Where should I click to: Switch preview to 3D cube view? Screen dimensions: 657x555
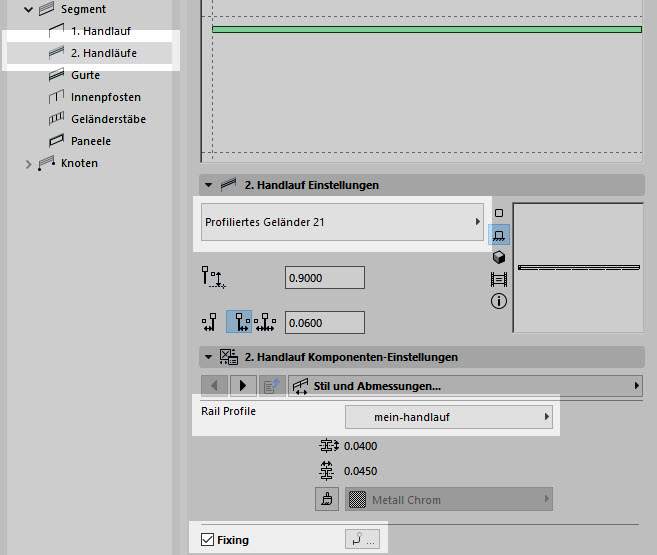tap(499, 257)
